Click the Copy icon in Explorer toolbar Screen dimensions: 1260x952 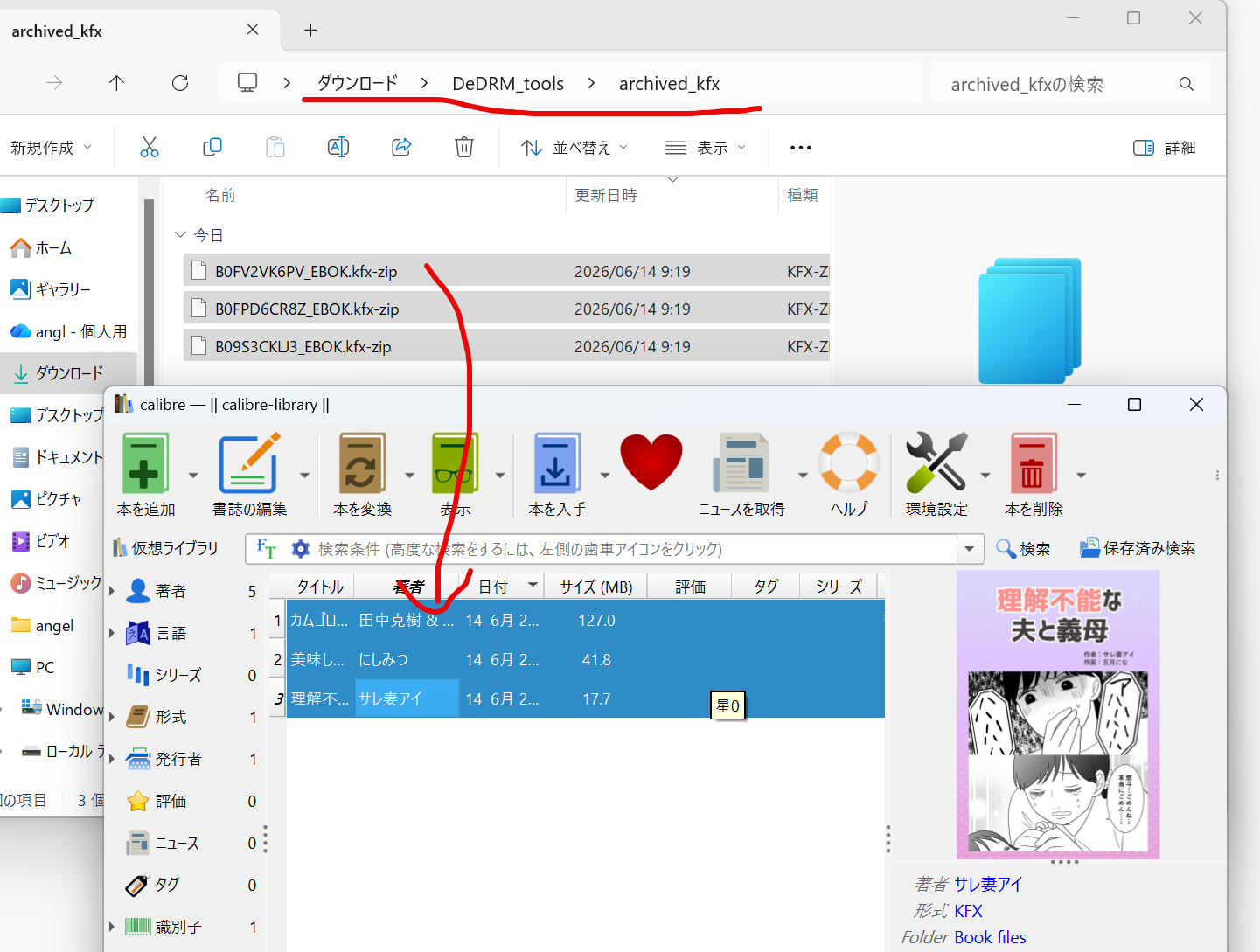212,147
